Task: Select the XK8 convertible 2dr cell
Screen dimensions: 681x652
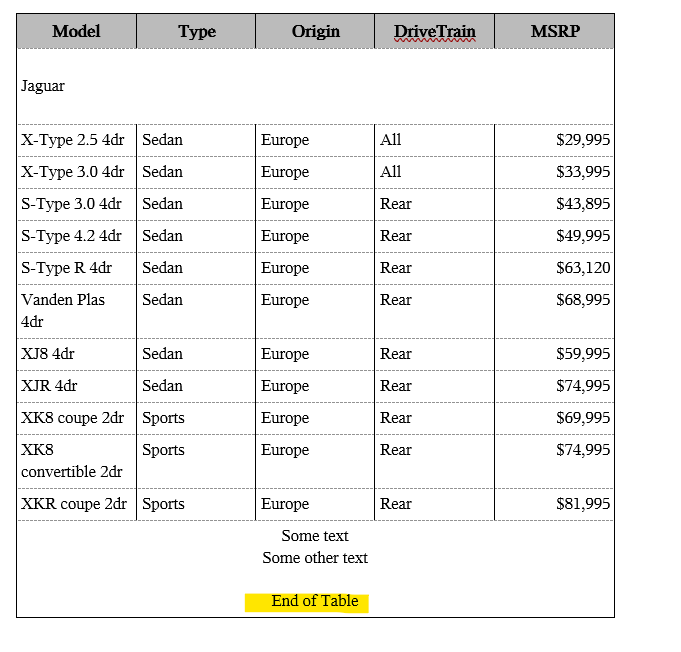Action: tap(71, 460)
